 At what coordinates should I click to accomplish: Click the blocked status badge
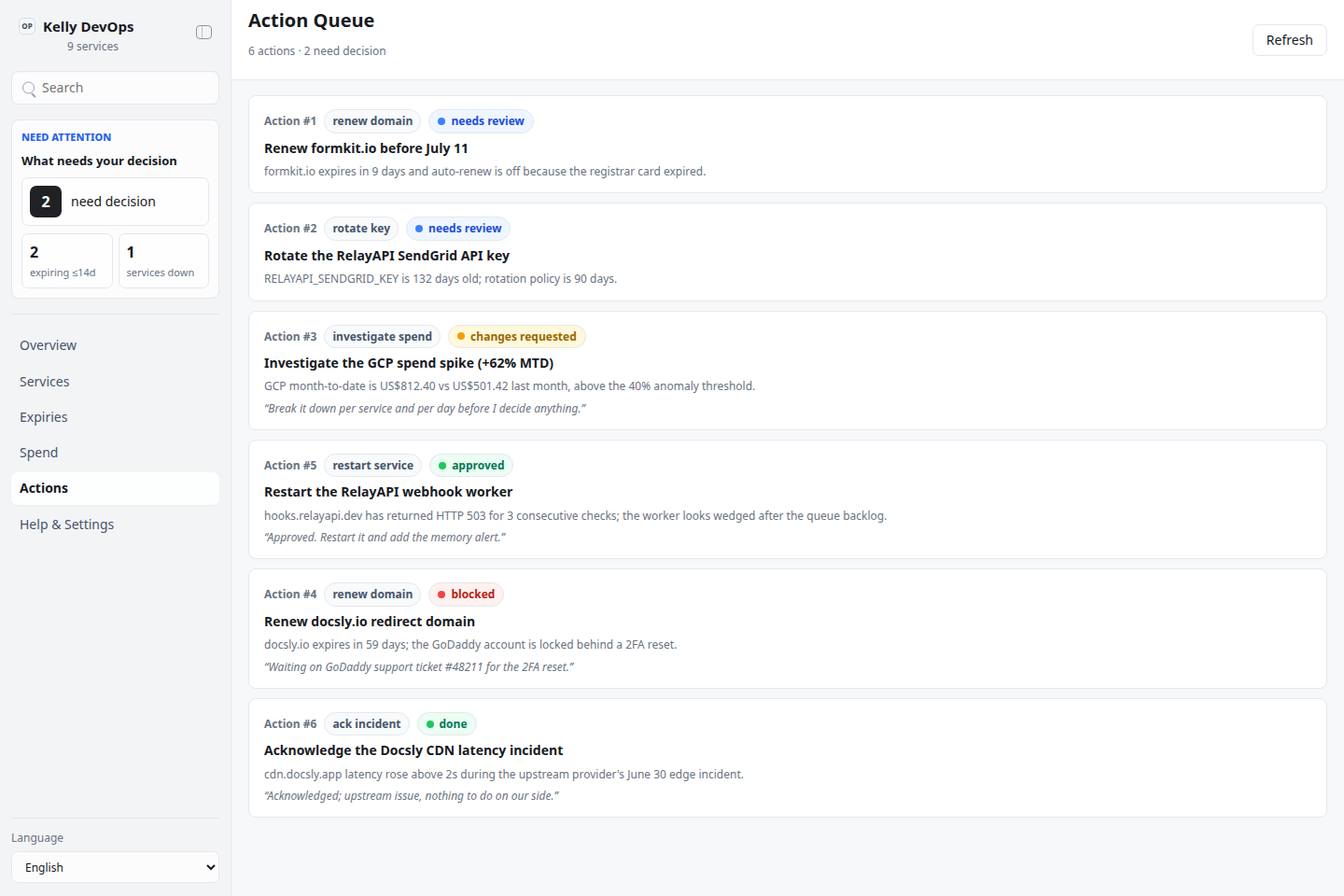click(x=466, y=595)
